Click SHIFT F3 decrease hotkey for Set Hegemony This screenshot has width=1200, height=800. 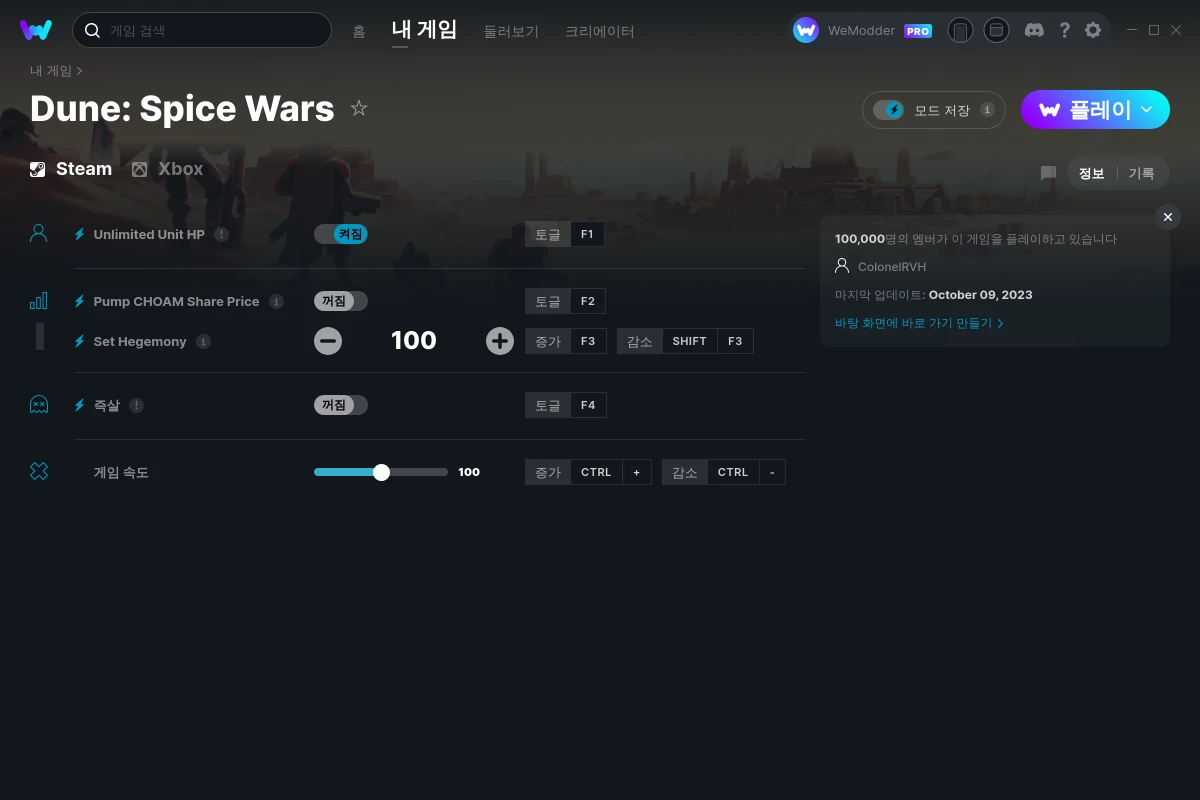(x=707, y=341)
